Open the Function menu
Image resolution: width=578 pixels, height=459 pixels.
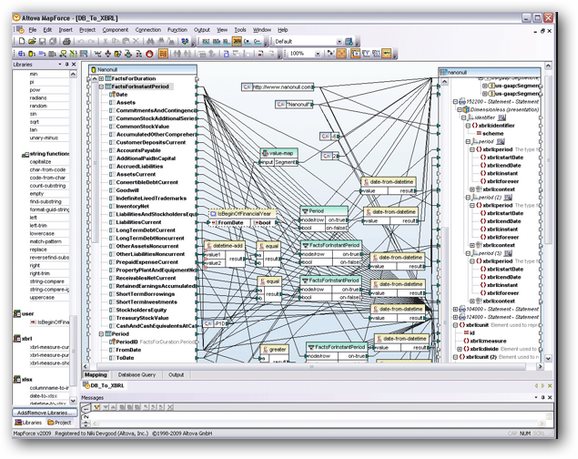(x=177, y=30)
